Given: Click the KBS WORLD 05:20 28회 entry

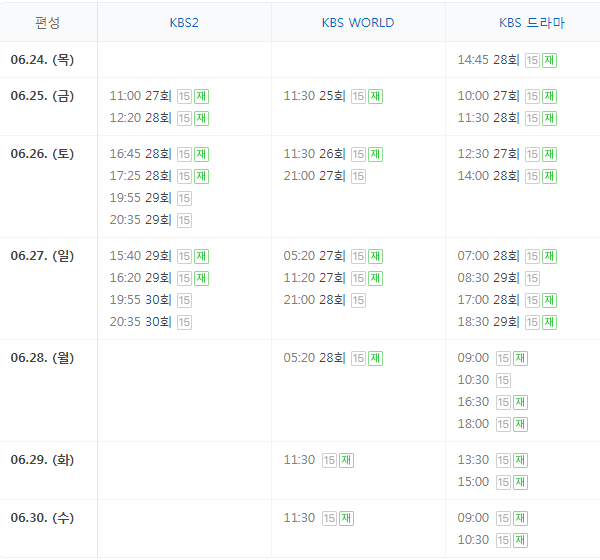Looking at the screenshot, I should click(x=314, y=358).
